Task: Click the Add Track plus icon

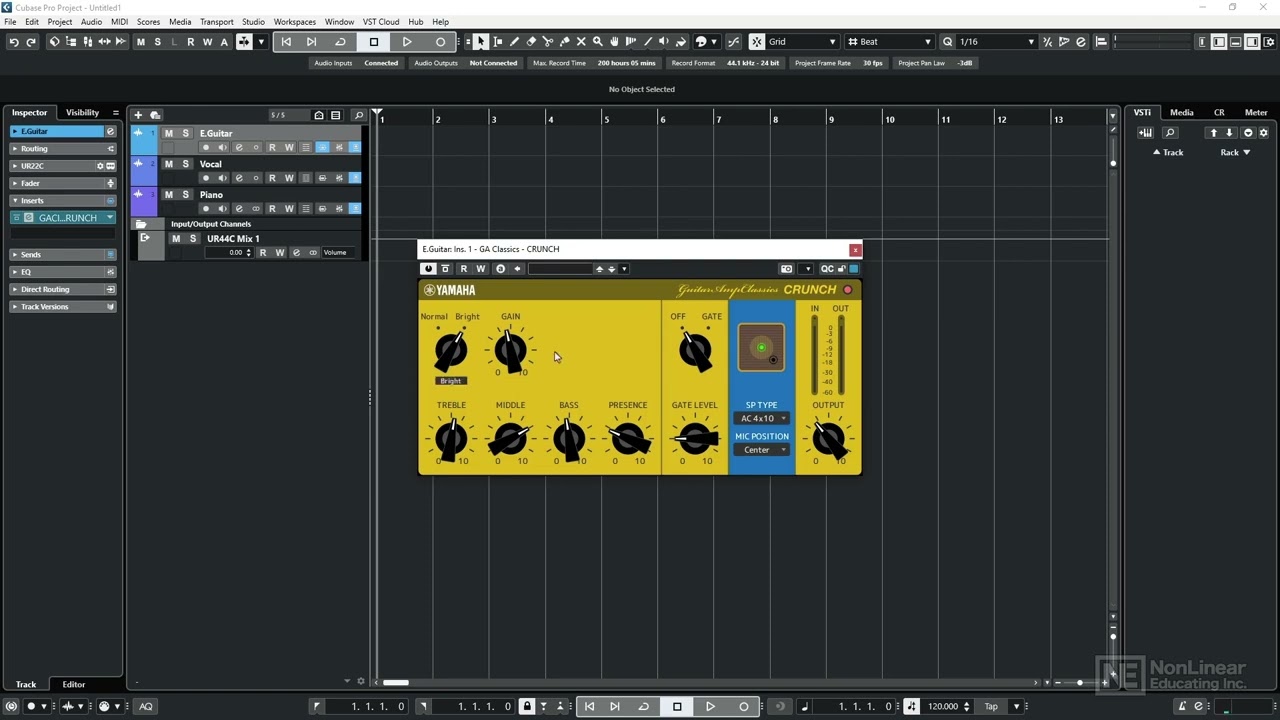Action: tap(138, 115)
